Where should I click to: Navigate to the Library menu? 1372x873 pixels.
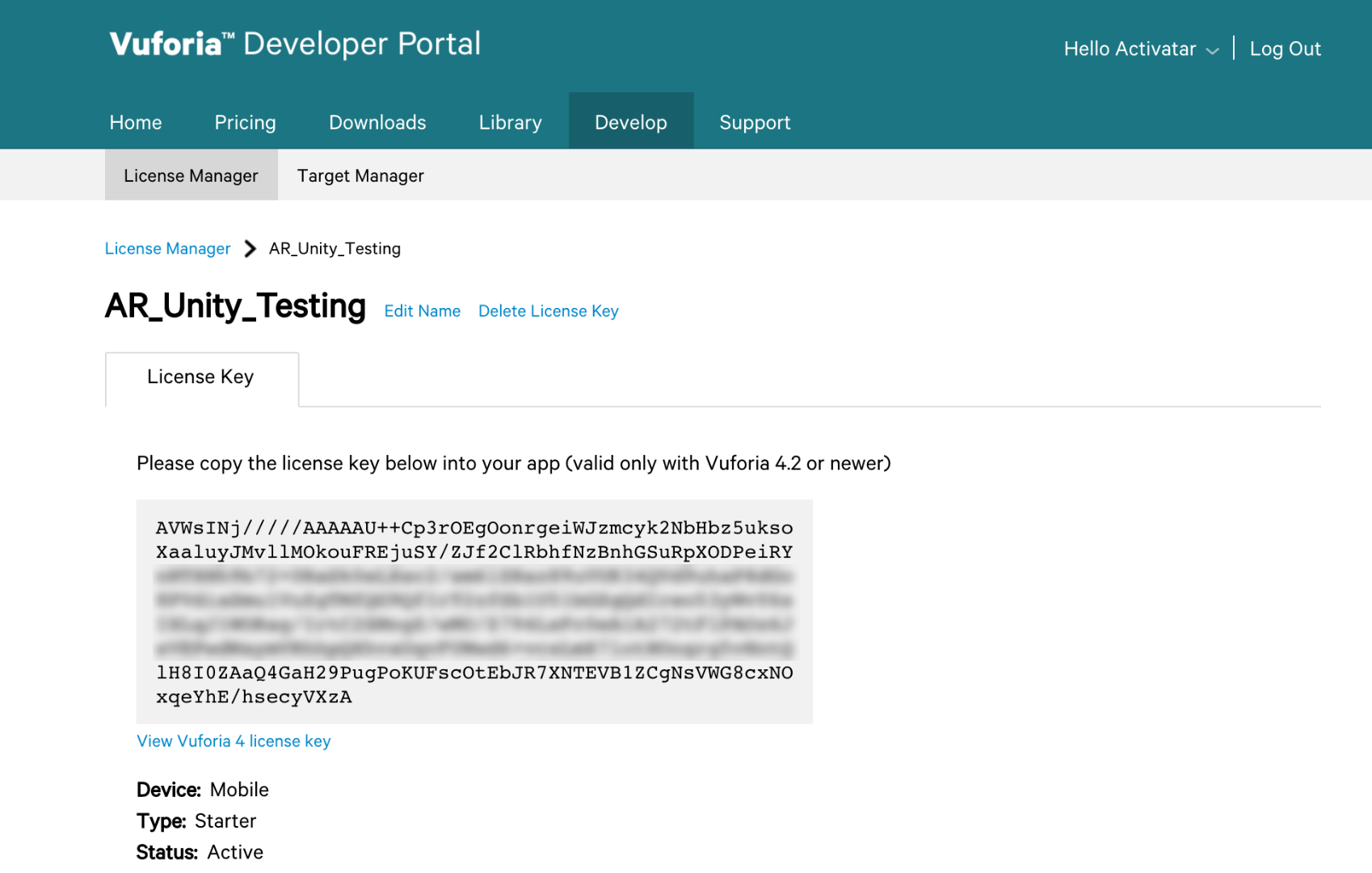tap(510, 122)
